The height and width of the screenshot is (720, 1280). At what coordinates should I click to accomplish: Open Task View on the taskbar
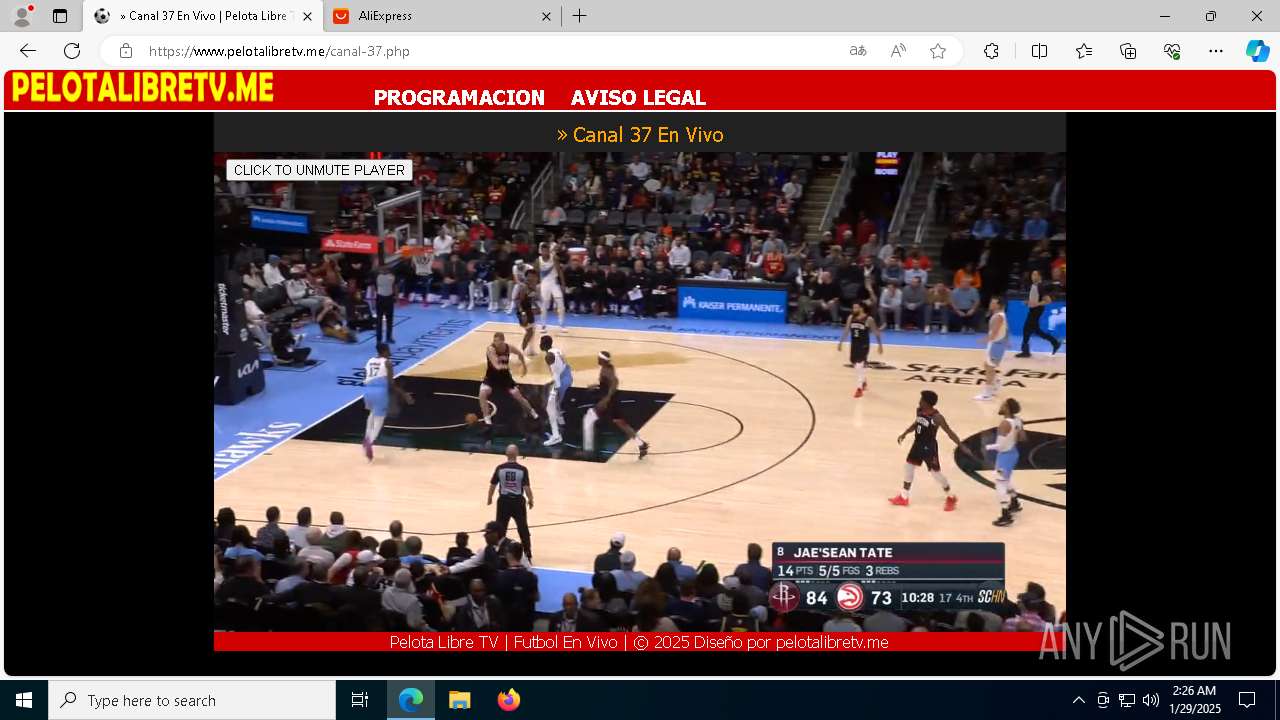tap(360, 700)
